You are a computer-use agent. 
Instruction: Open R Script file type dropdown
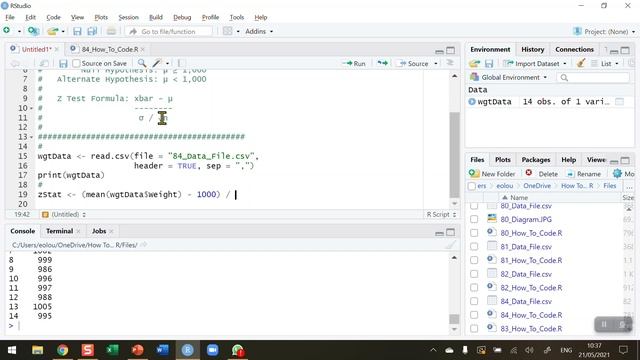click(x=441, y=214)
